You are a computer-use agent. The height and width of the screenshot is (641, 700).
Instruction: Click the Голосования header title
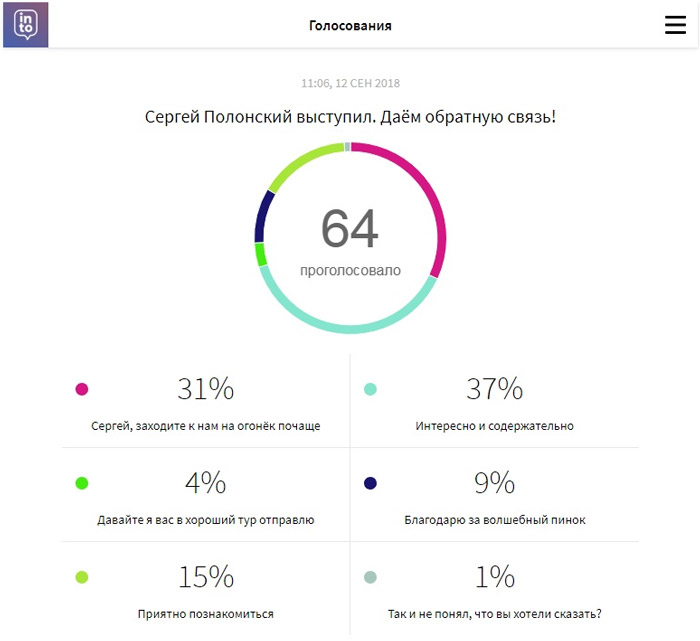click(350, 25)
